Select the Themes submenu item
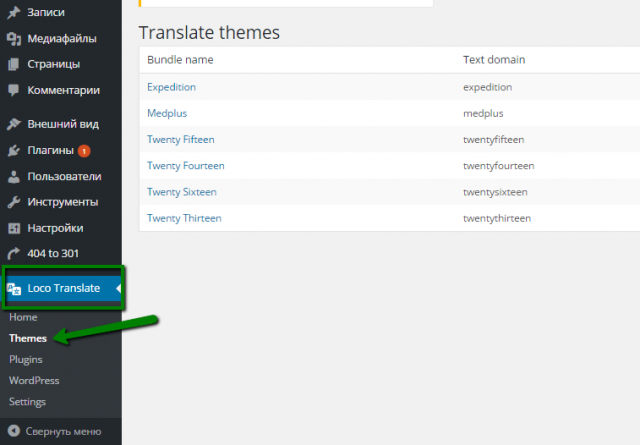The height and width of the screenshot is (445, 640). 27,339
